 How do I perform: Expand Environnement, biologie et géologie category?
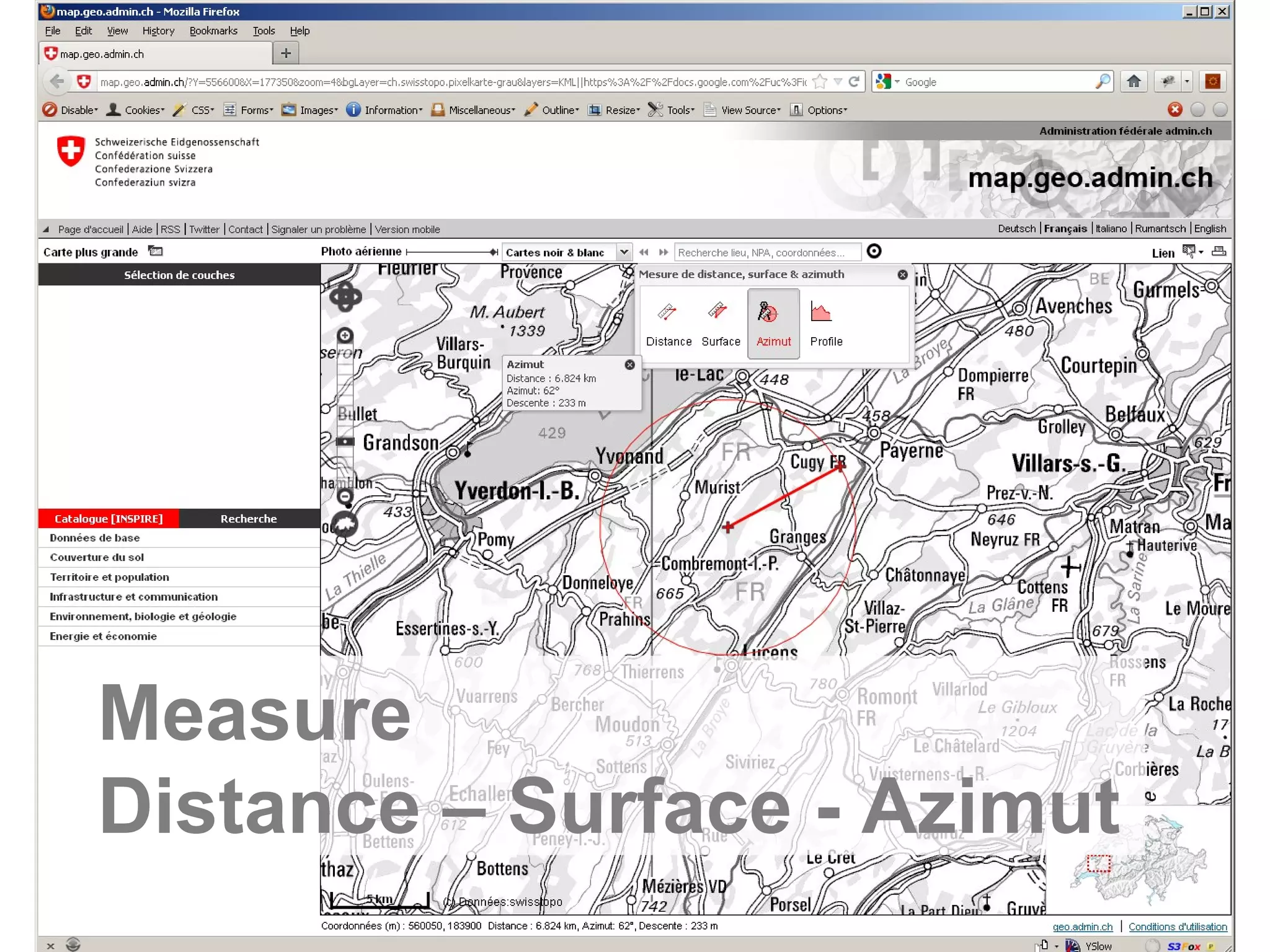tap(179, 617)
